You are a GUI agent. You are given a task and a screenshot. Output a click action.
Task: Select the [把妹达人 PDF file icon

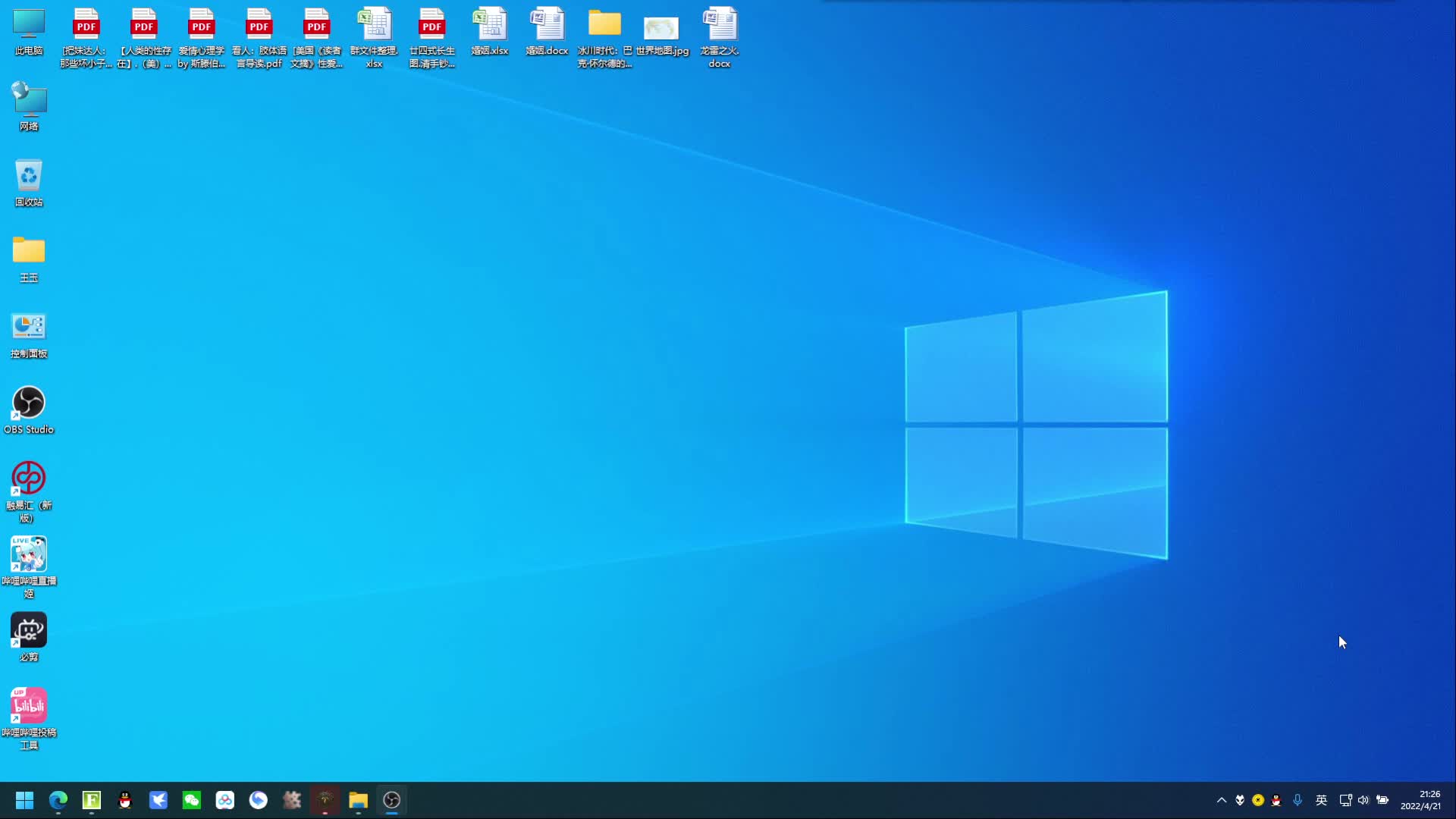[x=86, y=38]
